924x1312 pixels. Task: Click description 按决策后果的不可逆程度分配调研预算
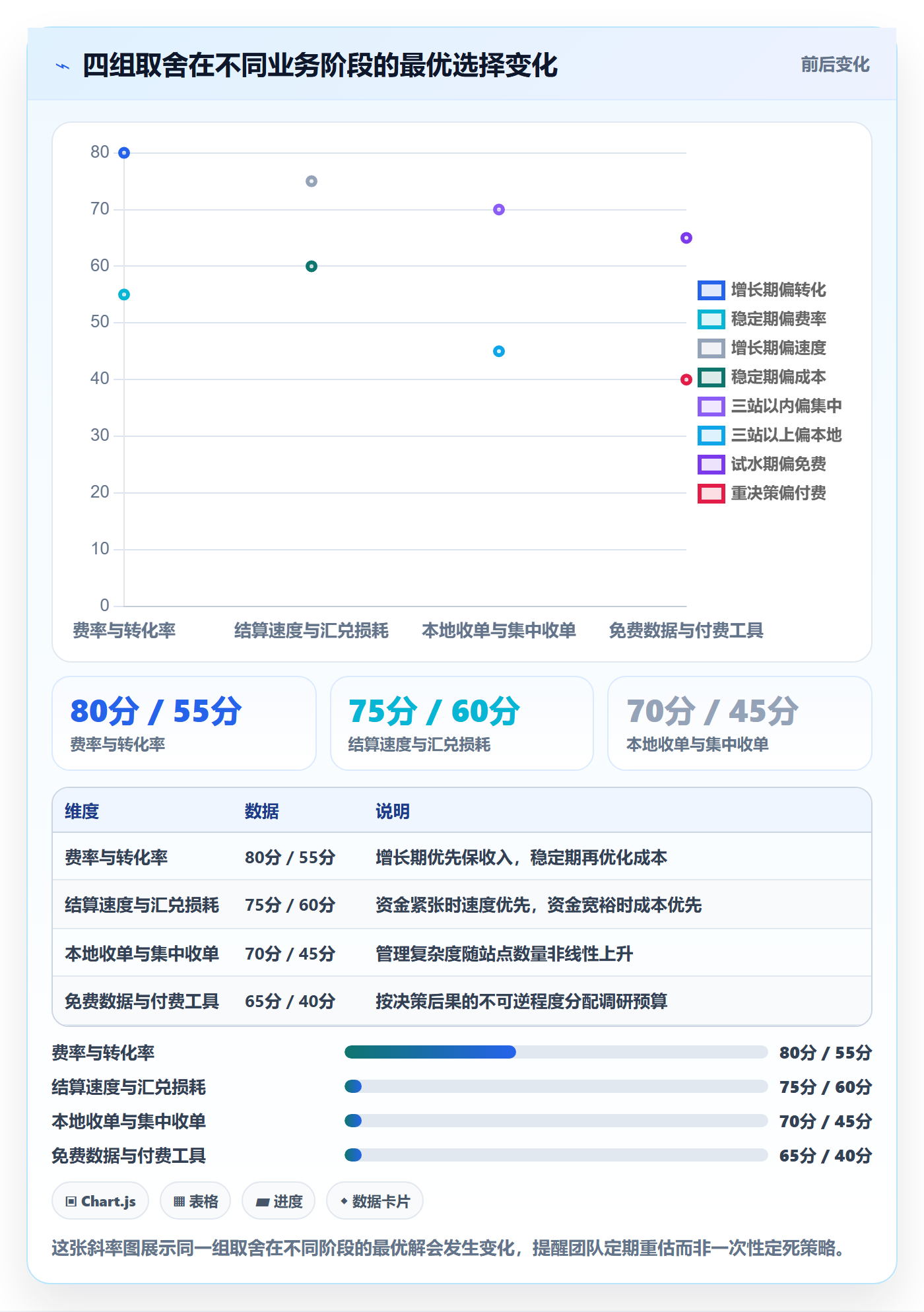pos(521,1001)
